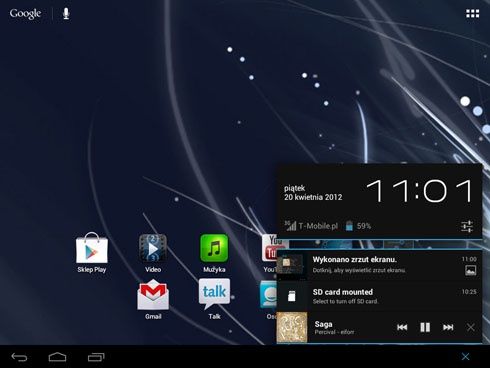Open the Recent apps switcher
Viewport: 490px width, 368px height.
pyautogui.click(x=96, y=357)
